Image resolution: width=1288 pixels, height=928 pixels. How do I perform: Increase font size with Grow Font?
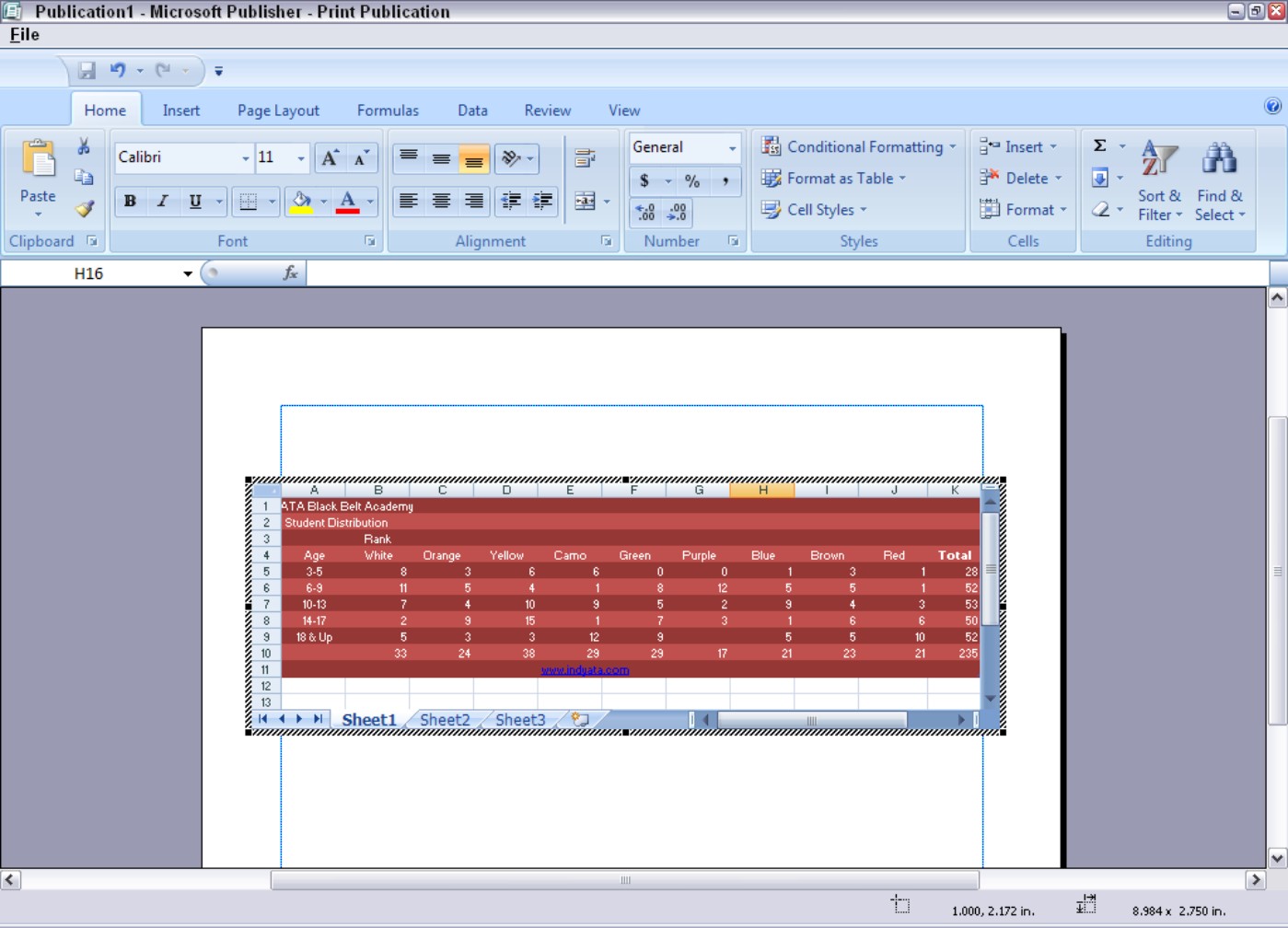[330, 158]
